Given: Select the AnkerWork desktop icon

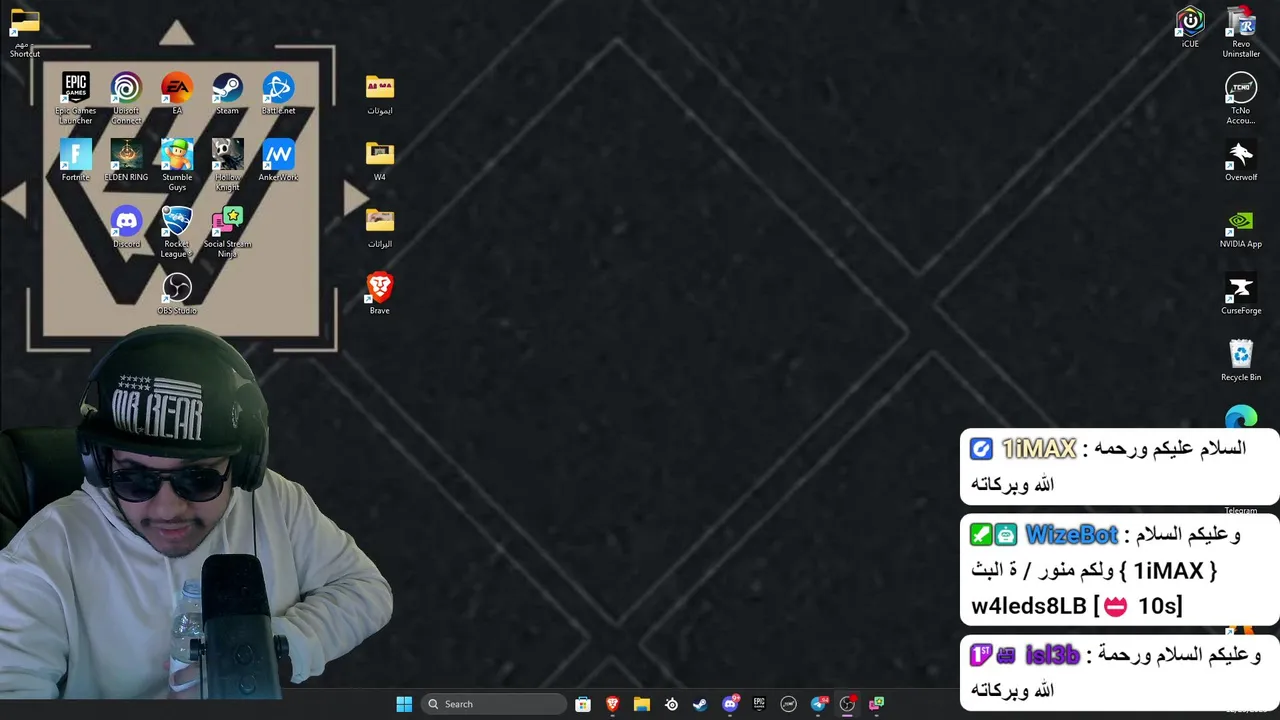Looking at the screenshot, I should (278, 160).
